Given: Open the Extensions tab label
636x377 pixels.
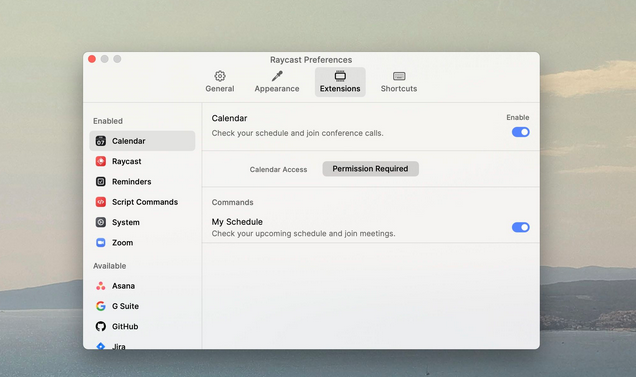Looking at the screenshot, I should 340,88.
